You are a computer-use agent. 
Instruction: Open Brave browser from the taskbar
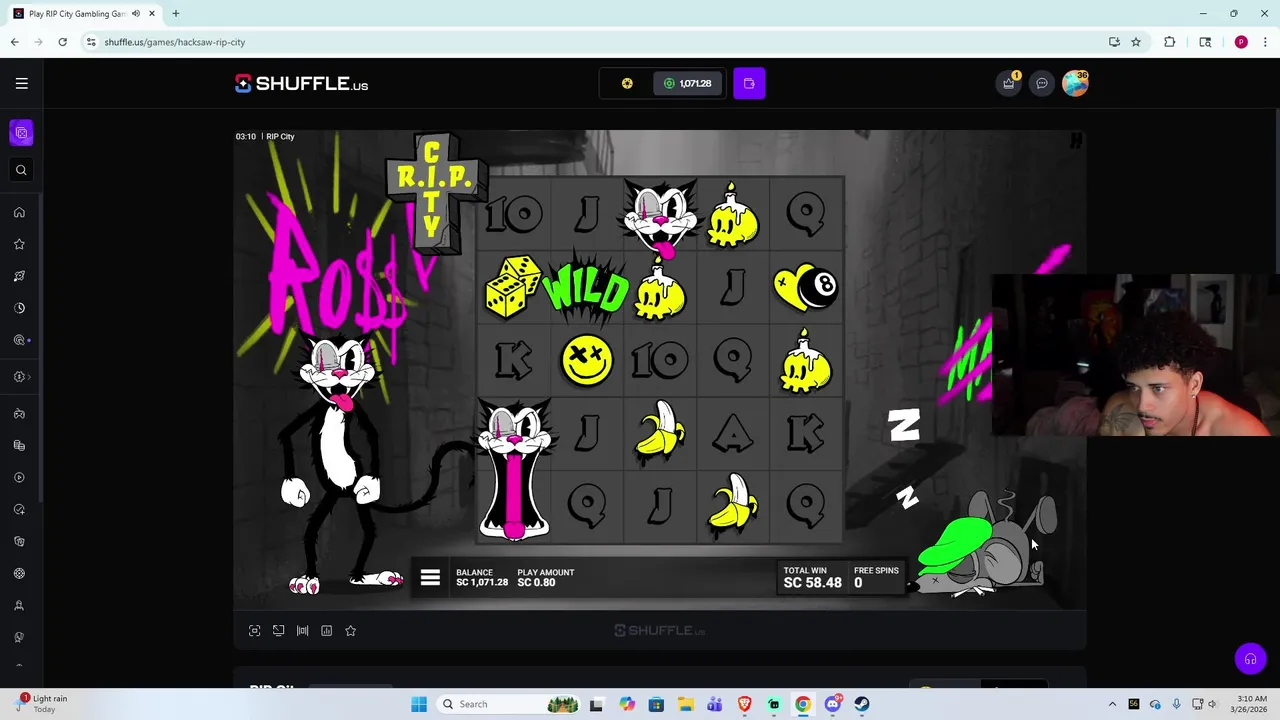click(x=744, y=704)
